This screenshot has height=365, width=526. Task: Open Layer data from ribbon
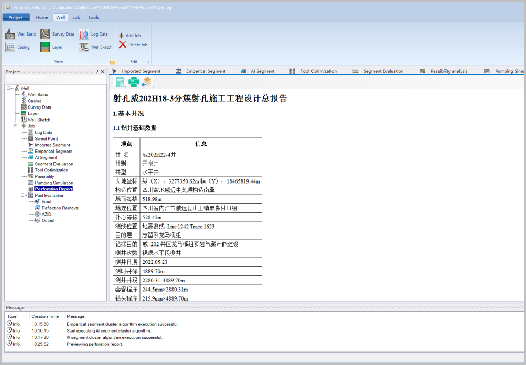click(51, 47)
